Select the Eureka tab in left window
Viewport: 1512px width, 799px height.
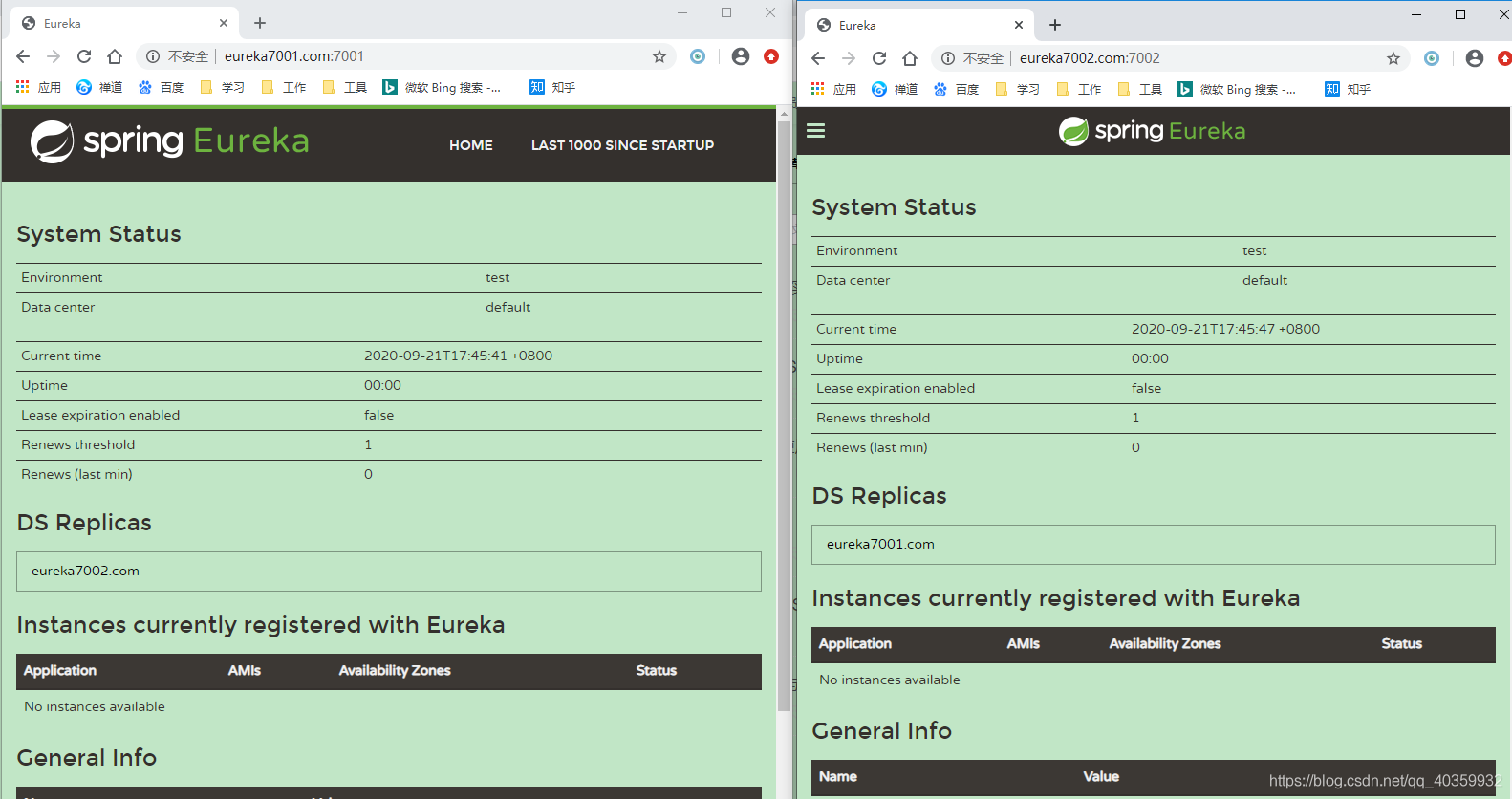[124, 23]
